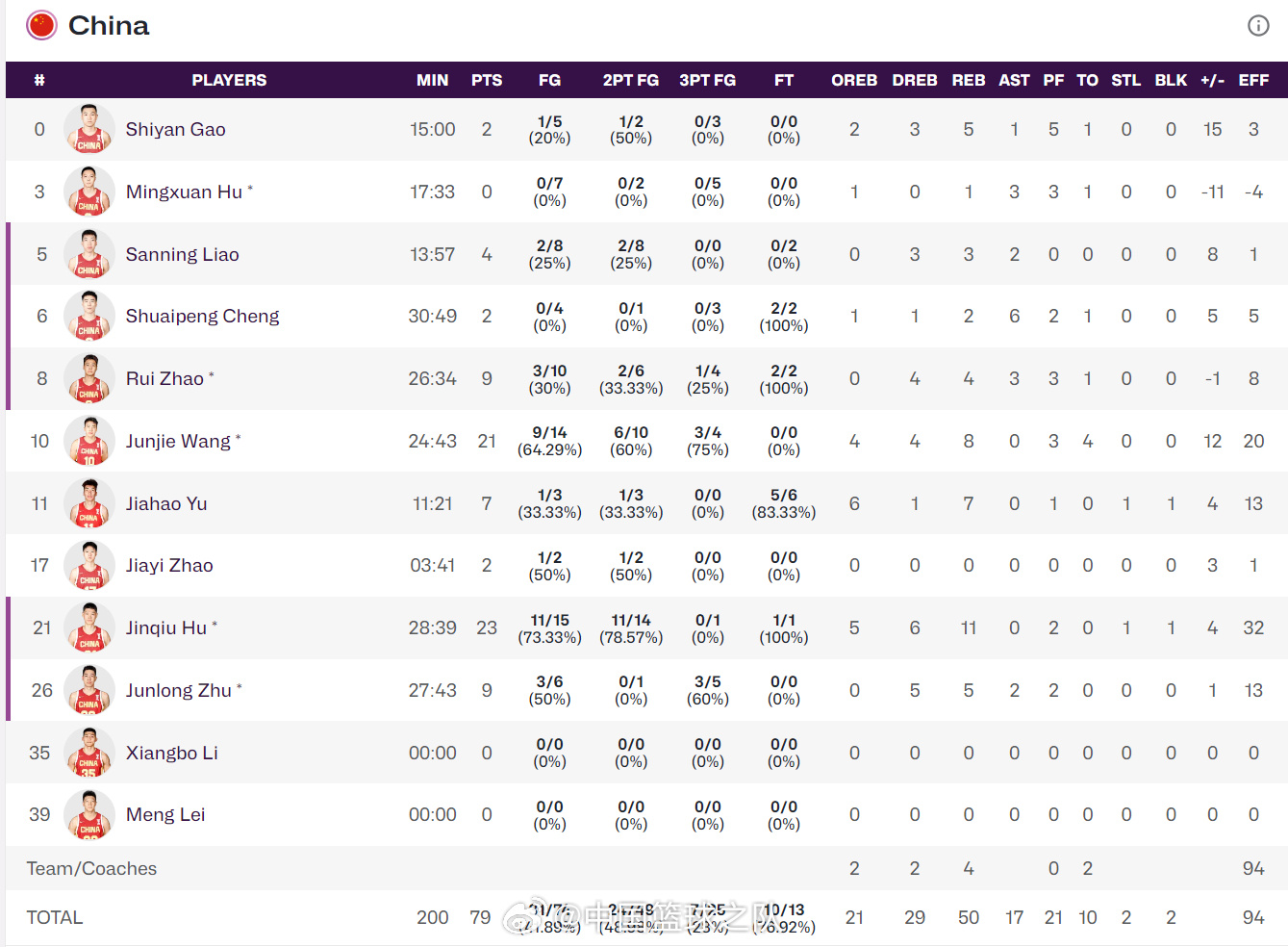Open Jiayi Zhao's player photo
This screenshot has width=1288, height=947.
click(88, 565)
